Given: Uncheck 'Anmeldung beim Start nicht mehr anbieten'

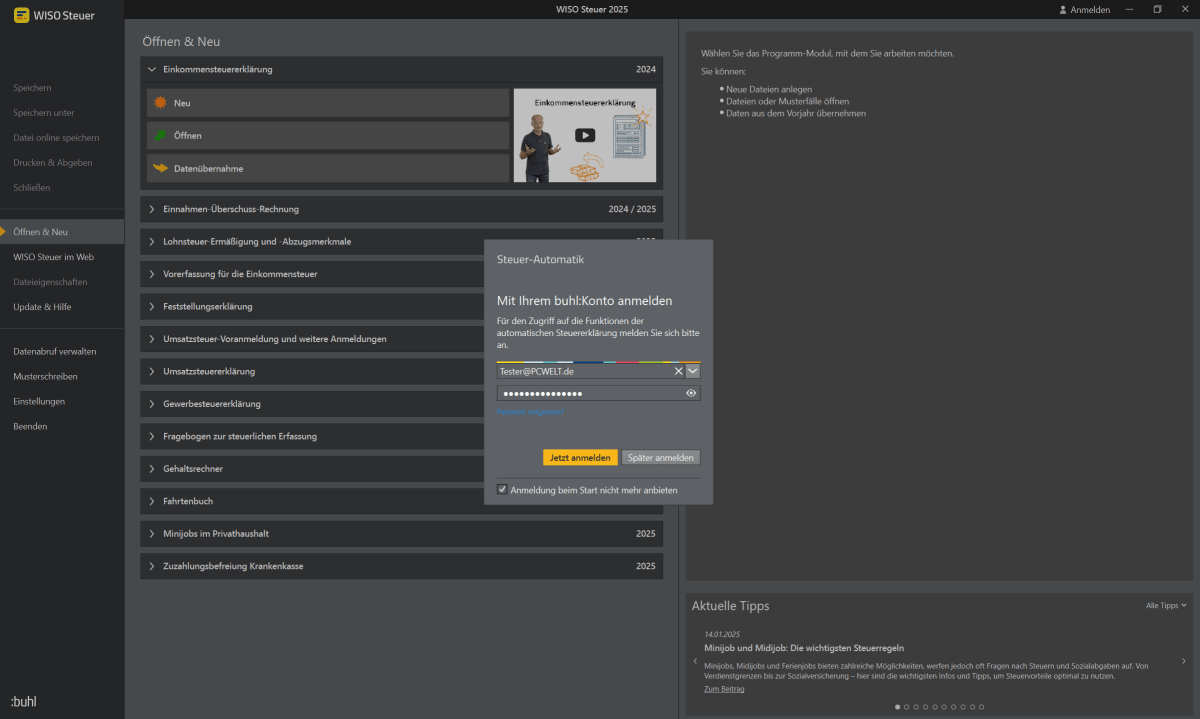Looking at the screenshot, I should pyautogui.click(x=502, y=490).
